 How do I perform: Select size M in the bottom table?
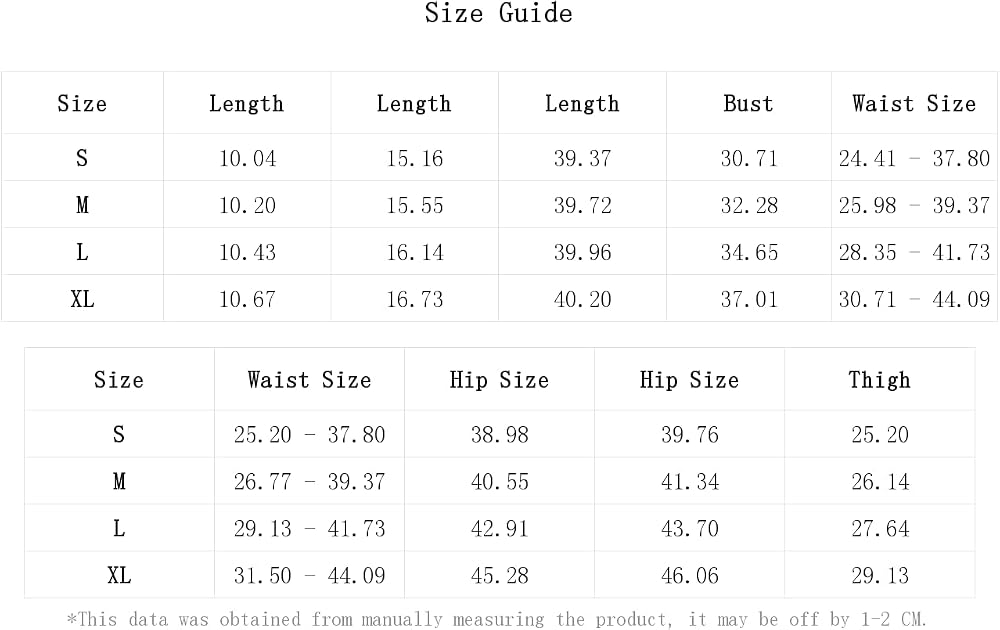pos(119,481)
